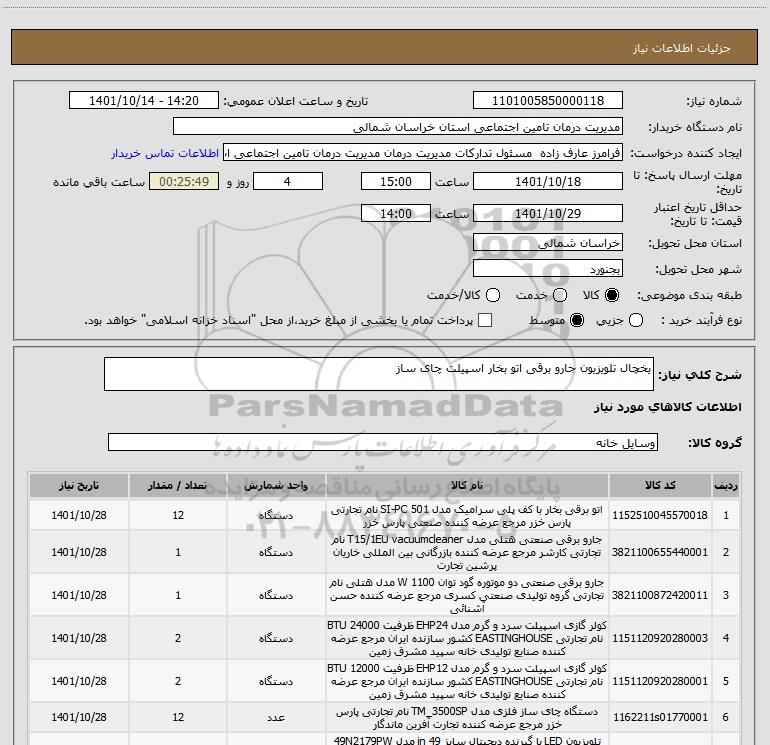770x745 pixels.
Task: Click product code 382110065544​0001
Action: point(660,552)
